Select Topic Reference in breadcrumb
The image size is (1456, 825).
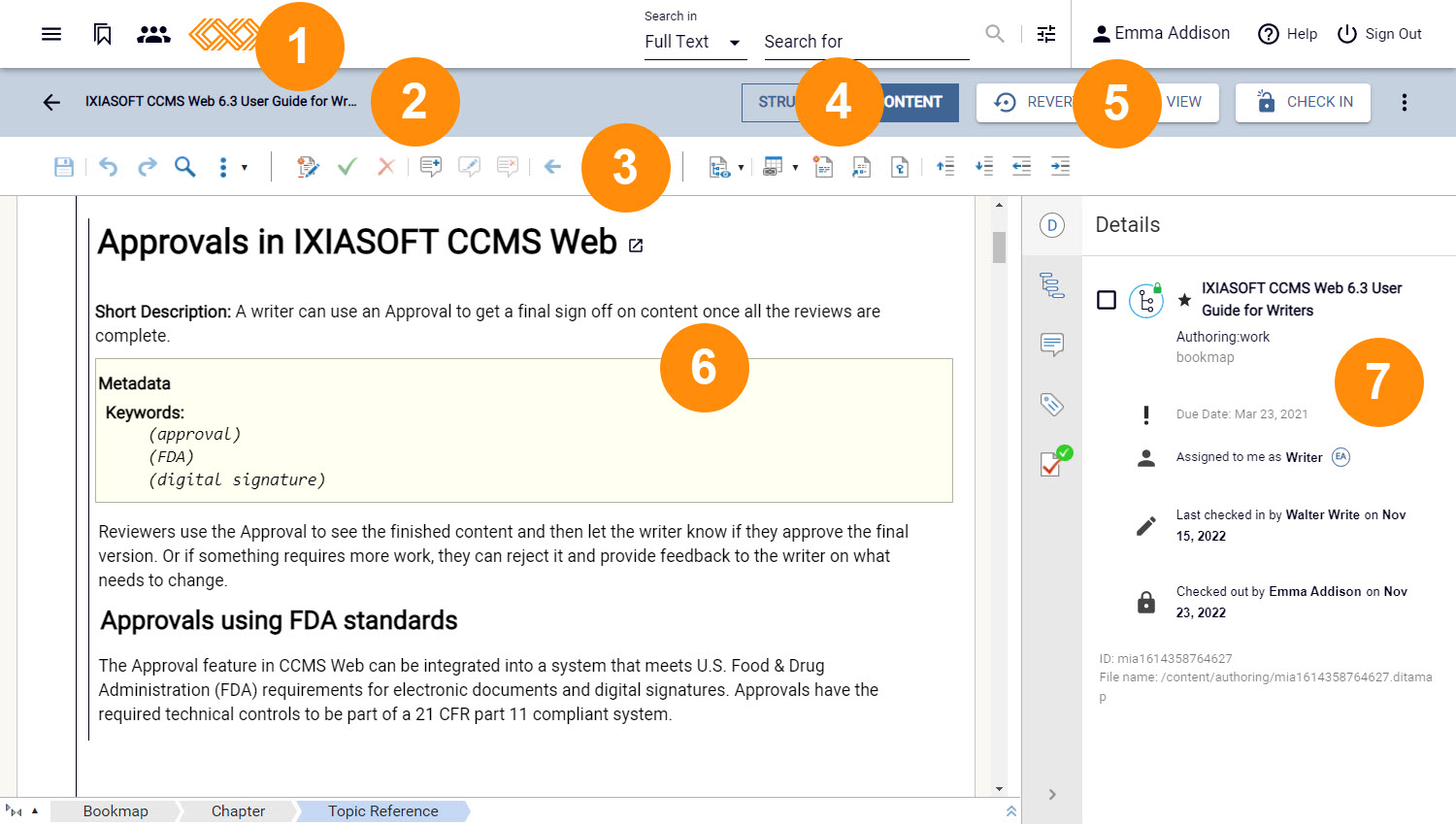pyautogui.click(x=382, y=811)
